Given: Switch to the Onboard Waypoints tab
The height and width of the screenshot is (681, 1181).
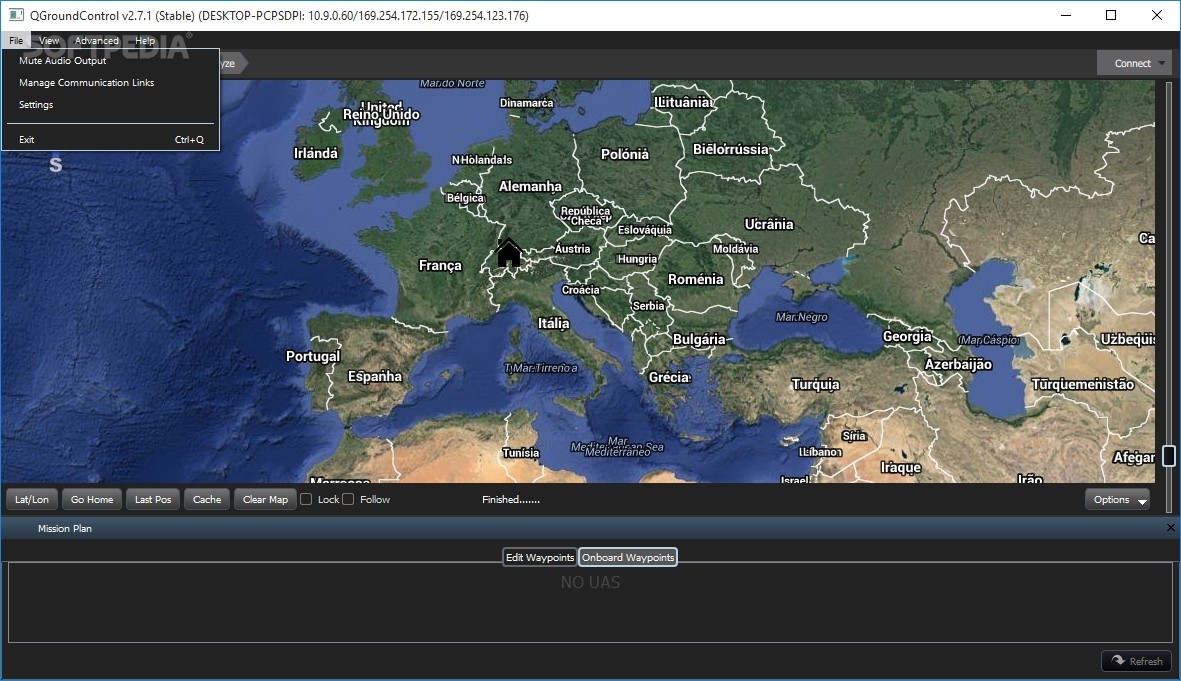Looking at the screenshot, I should click(628, 557).
